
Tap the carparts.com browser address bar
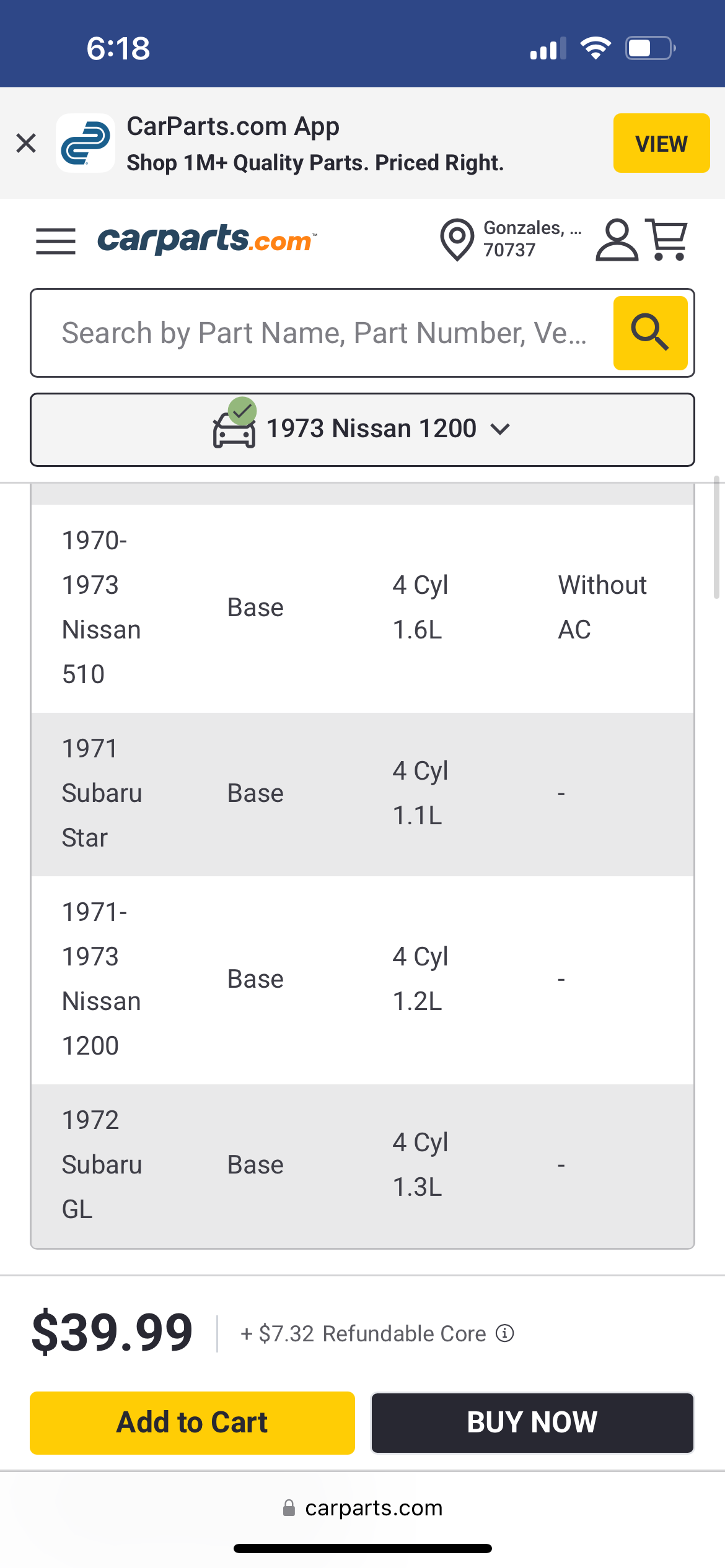click(x=362, y=1508)
